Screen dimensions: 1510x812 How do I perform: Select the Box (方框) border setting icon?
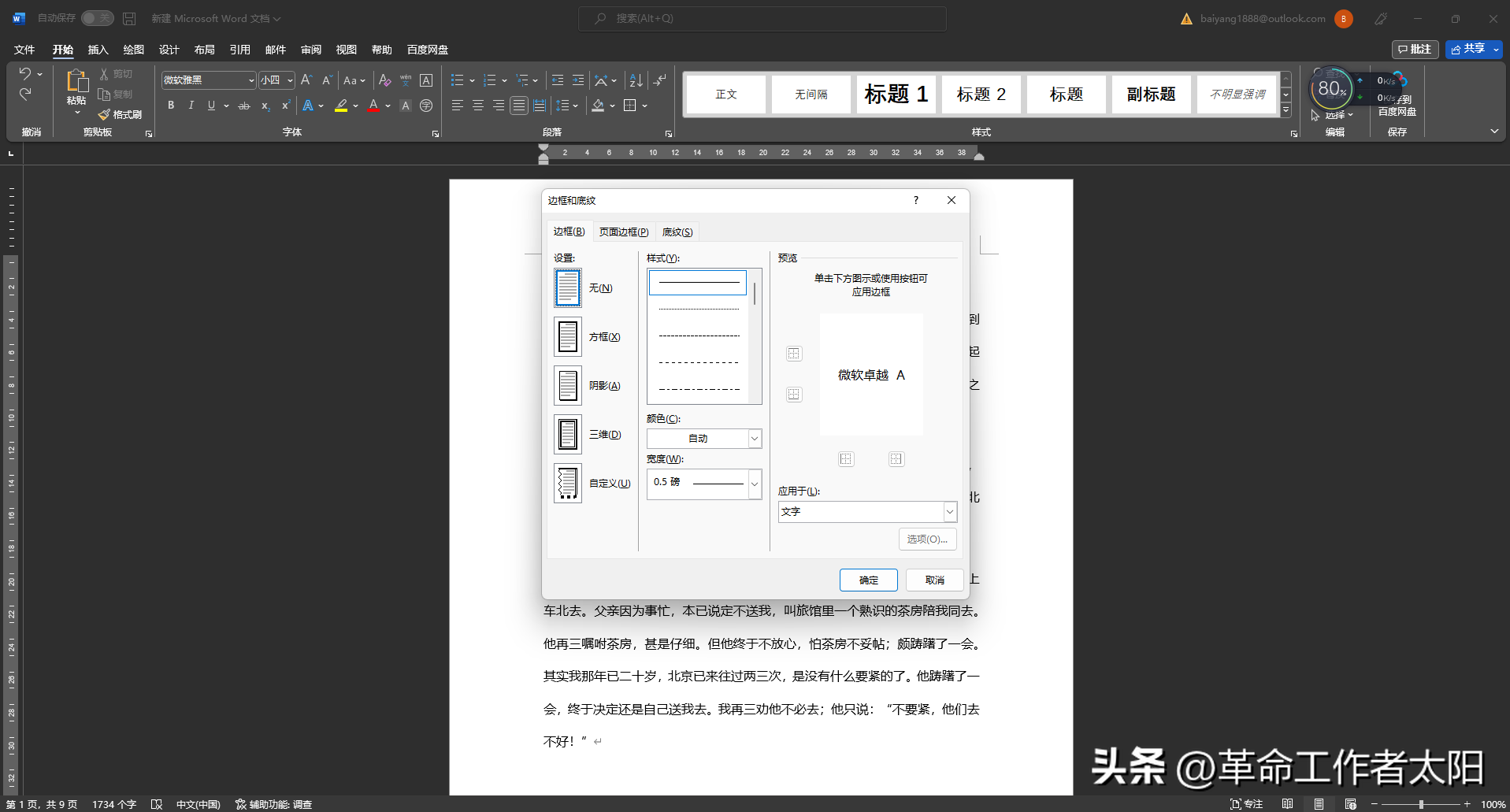point(567,337)
